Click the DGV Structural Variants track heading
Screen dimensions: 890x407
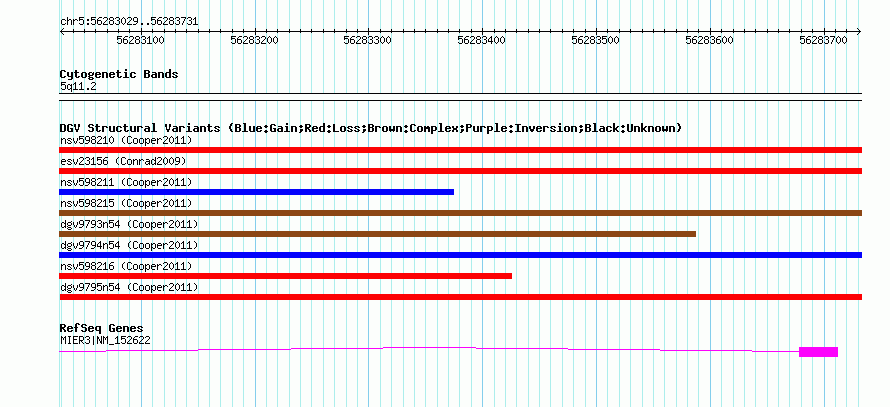(370, 128)
